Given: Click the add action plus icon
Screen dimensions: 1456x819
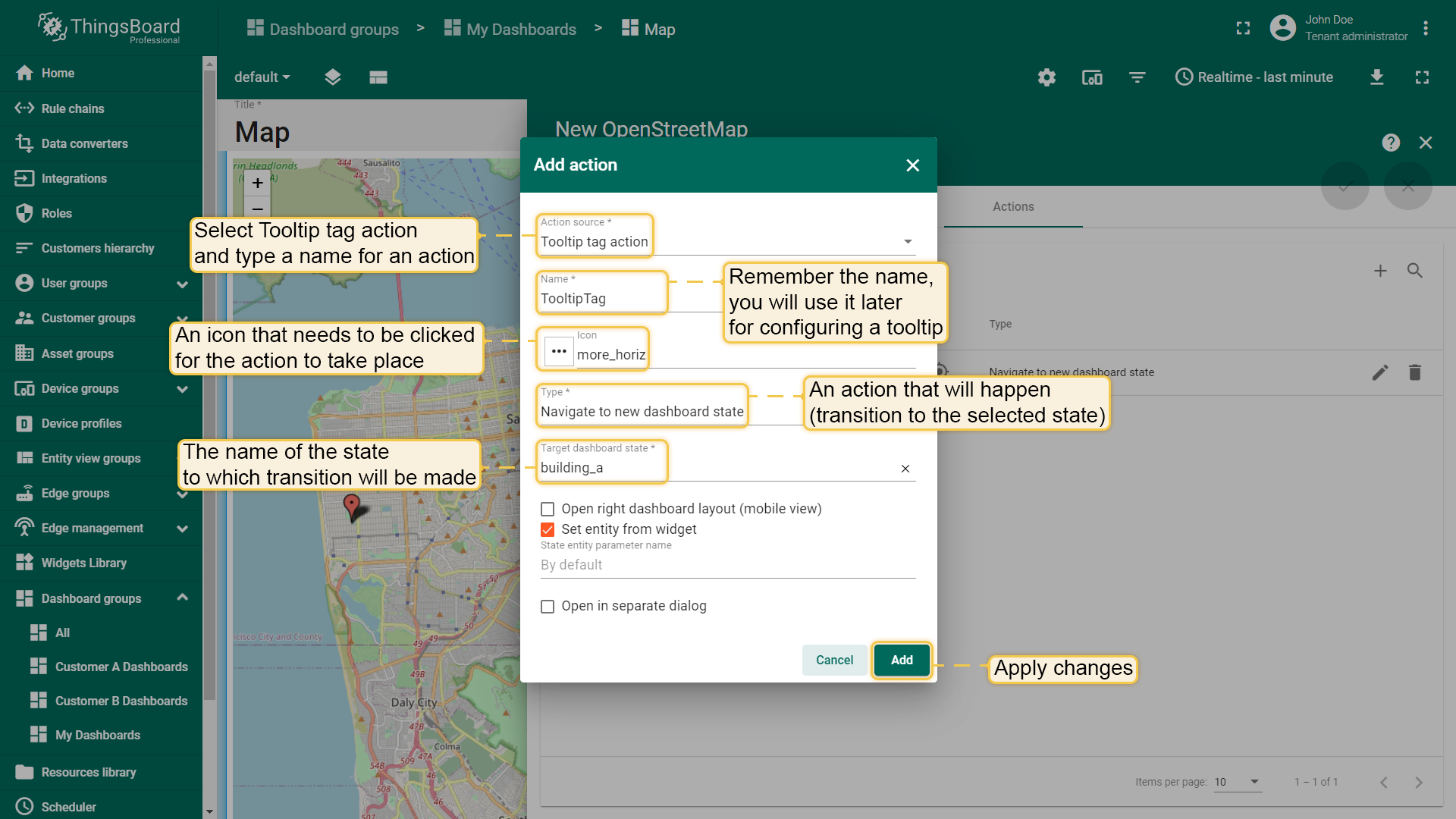Looking at the screenshot, I should click(1380, 271).
